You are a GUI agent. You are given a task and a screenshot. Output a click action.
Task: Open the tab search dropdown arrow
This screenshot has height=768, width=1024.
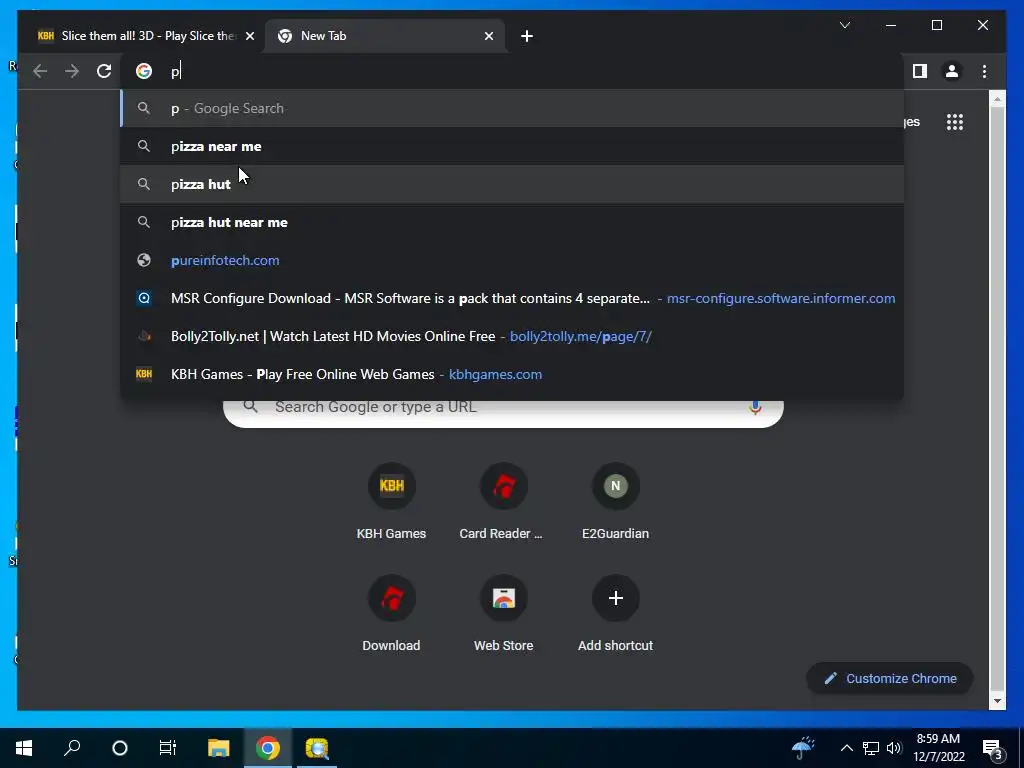tap(844, 25)
